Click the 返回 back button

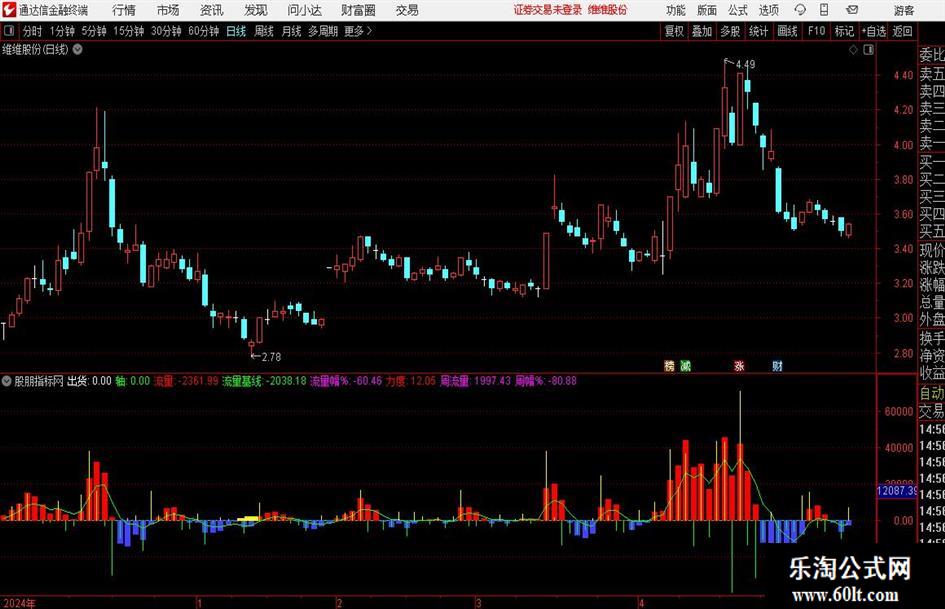tap(903, 31)
